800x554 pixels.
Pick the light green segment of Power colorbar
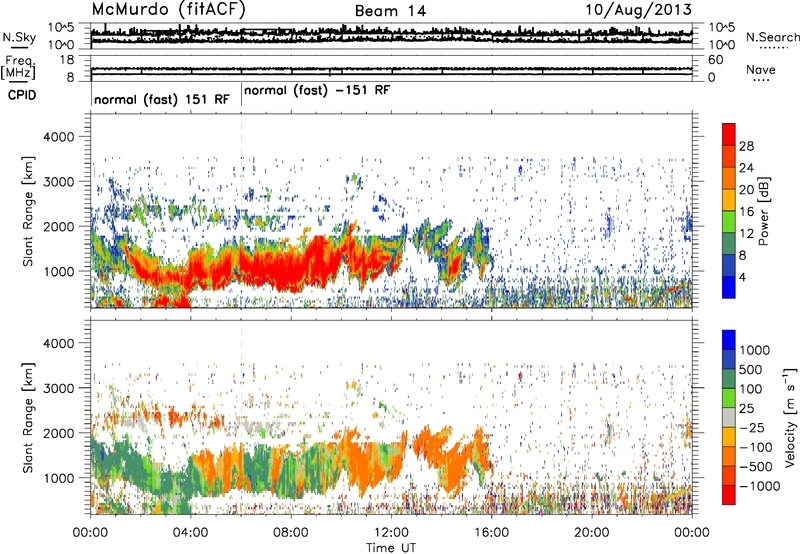tap(729, 222)
